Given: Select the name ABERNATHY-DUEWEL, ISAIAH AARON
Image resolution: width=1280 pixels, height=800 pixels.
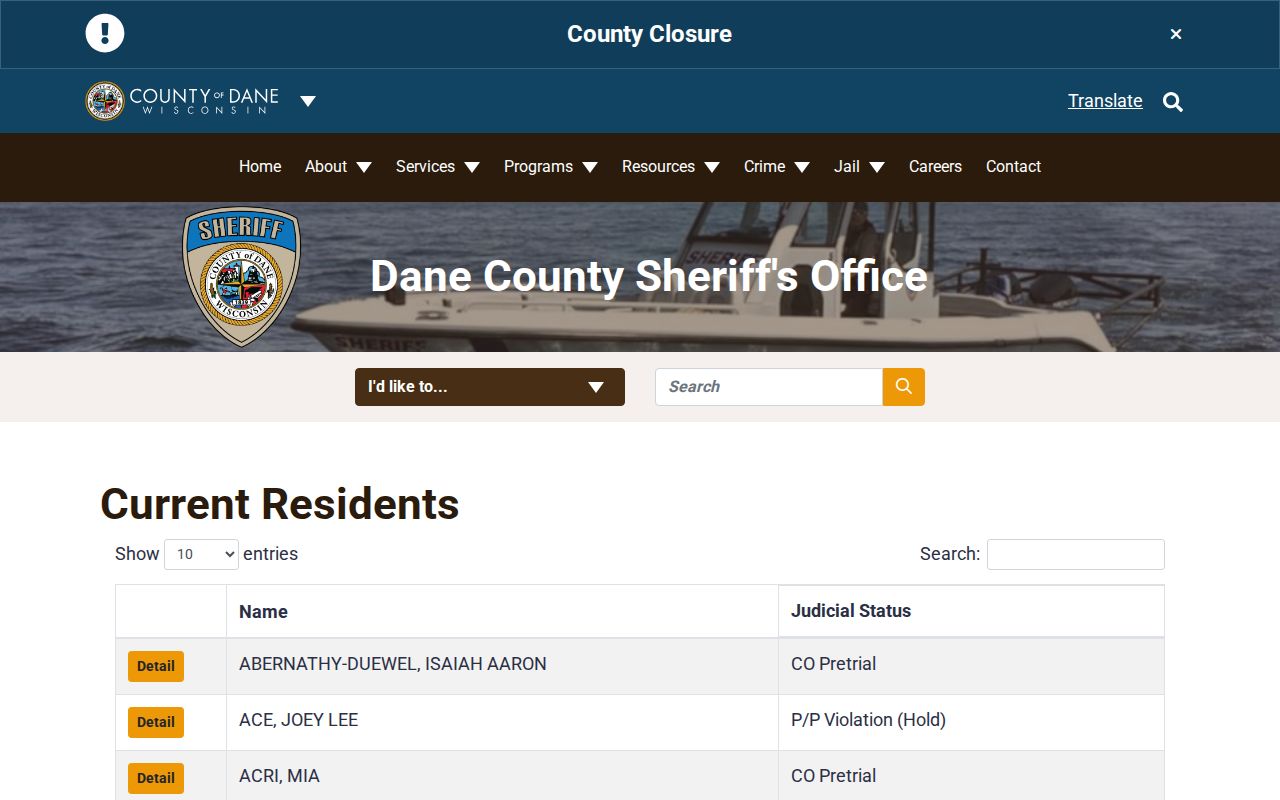Looking at the screenshot, I should [x=393, y=664].
